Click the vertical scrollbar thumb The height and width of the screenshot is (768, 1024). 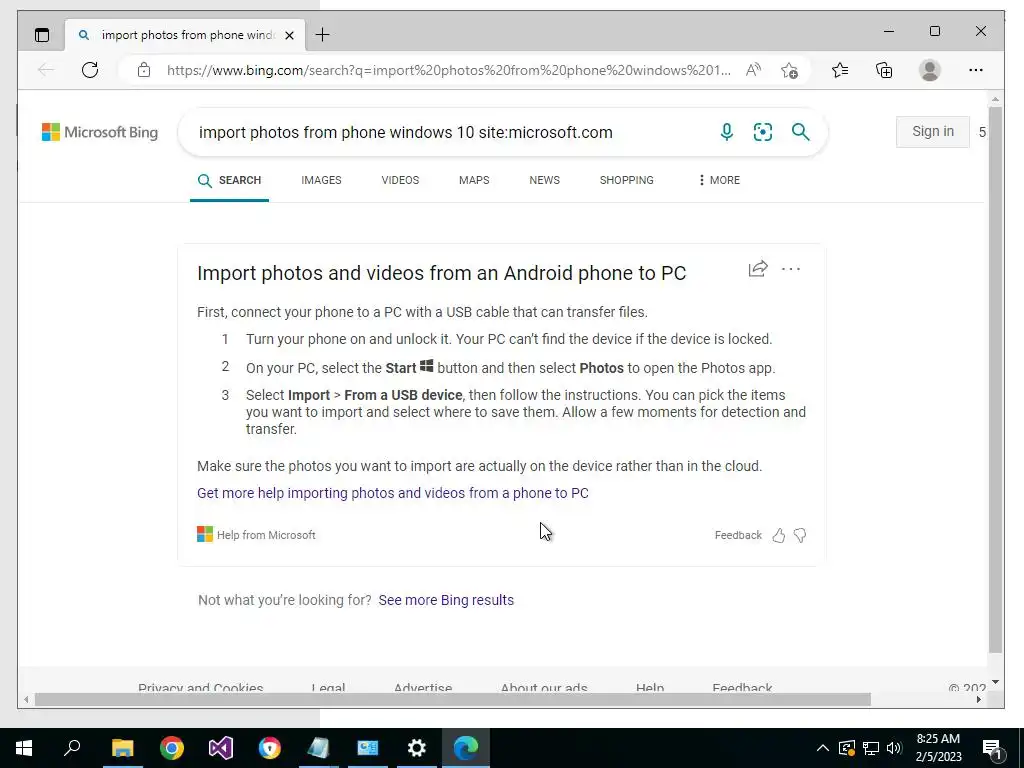point(995,379)
